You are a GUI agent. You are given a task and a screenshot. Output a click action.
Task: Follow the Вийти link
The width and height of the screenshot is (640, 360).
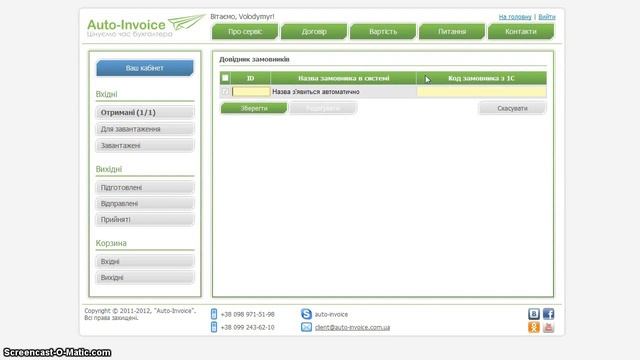click(x=547, y=17)
